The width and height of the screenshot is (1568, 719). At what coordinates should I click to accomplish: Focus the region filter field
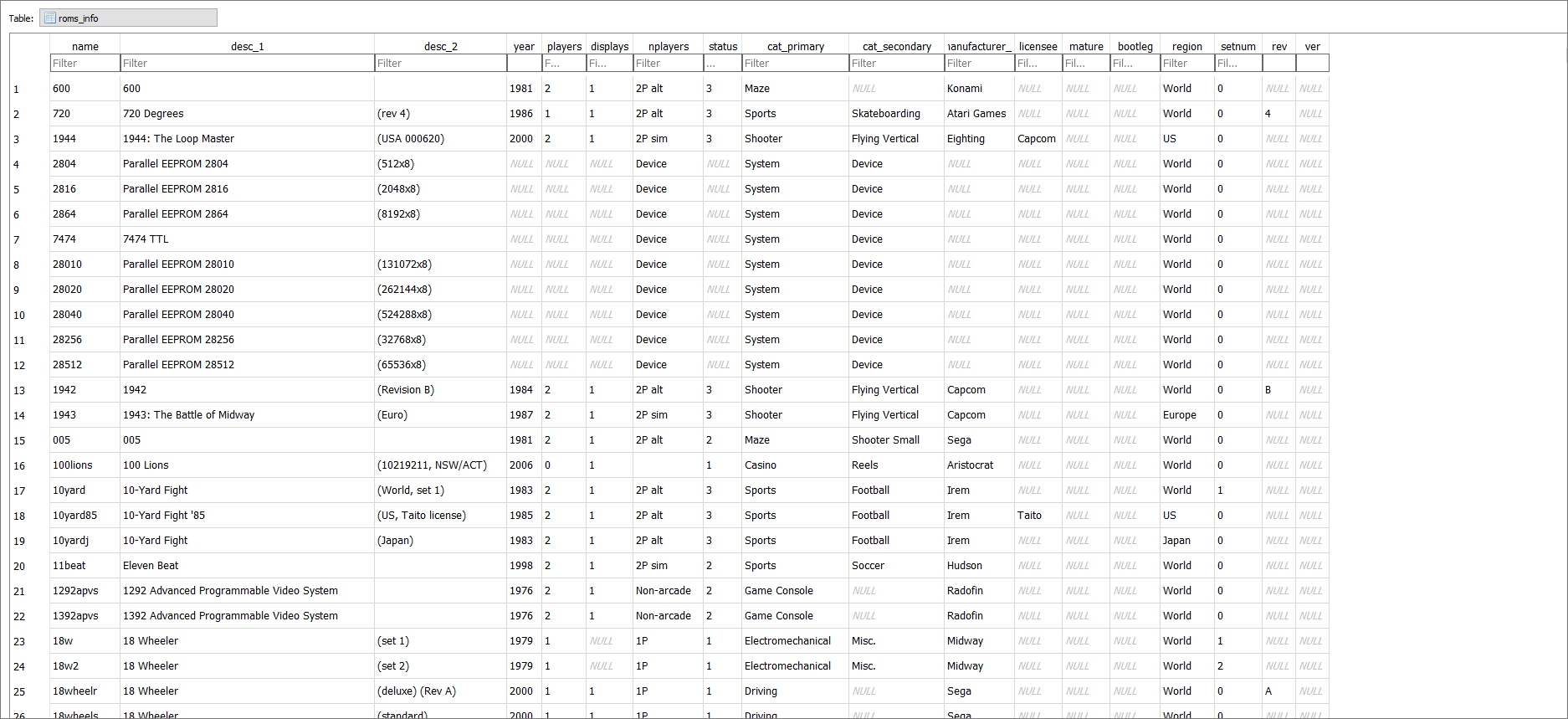click(x=1186, y=63)
